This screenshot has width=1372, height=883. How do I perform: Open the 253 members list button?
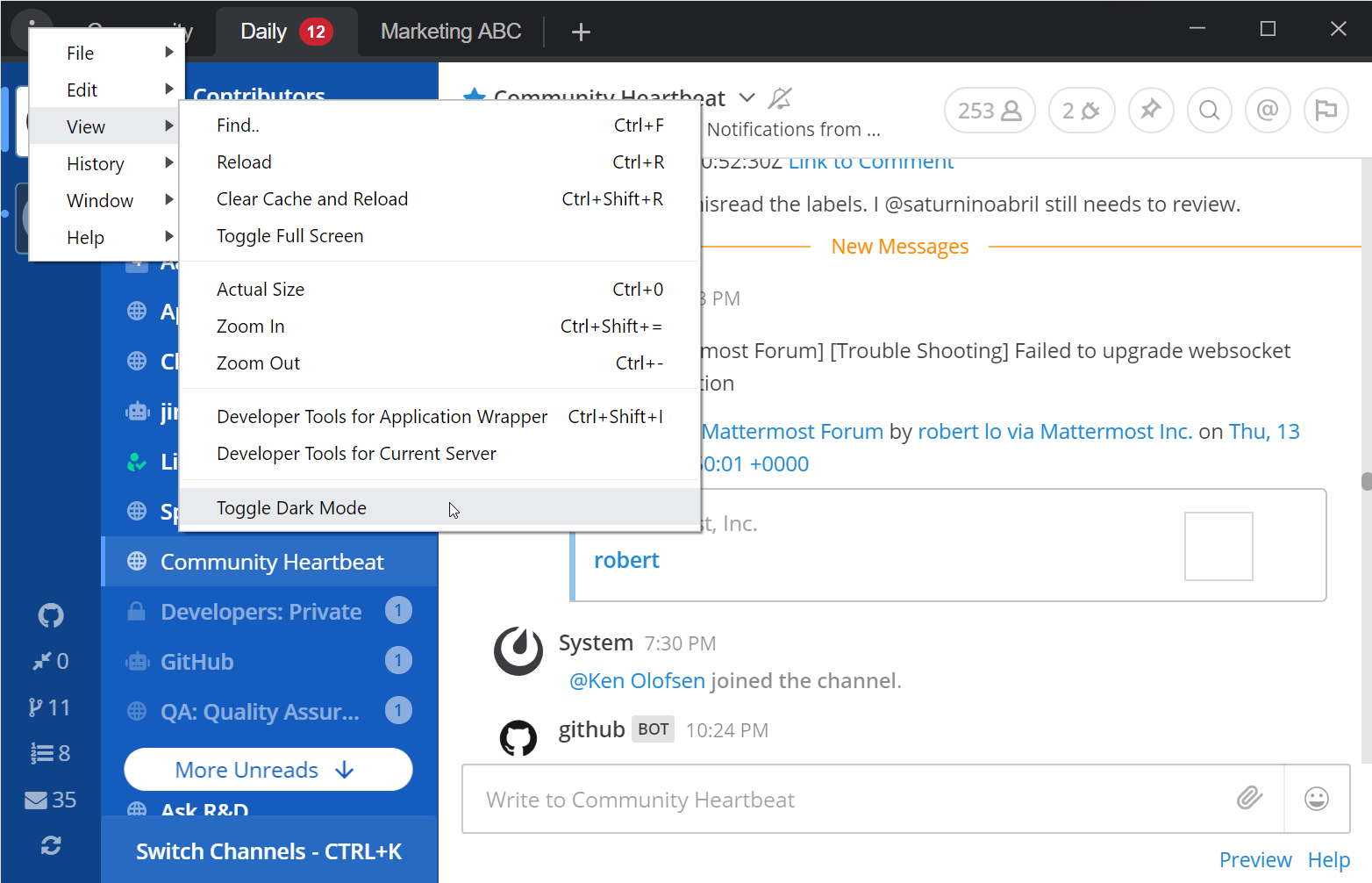(x=989, y=111)
